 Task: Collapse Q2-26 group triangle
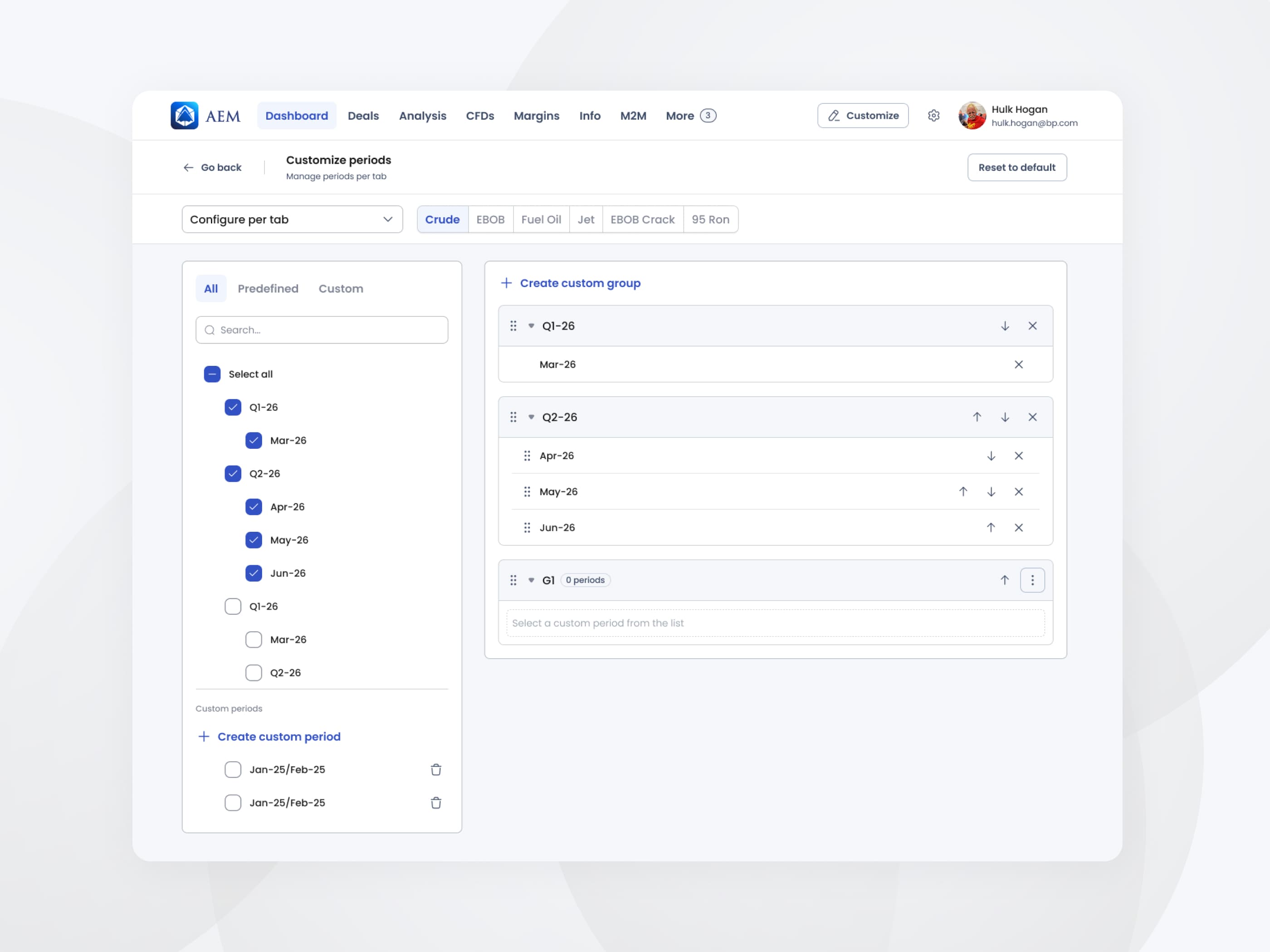(x=531, y=417)
